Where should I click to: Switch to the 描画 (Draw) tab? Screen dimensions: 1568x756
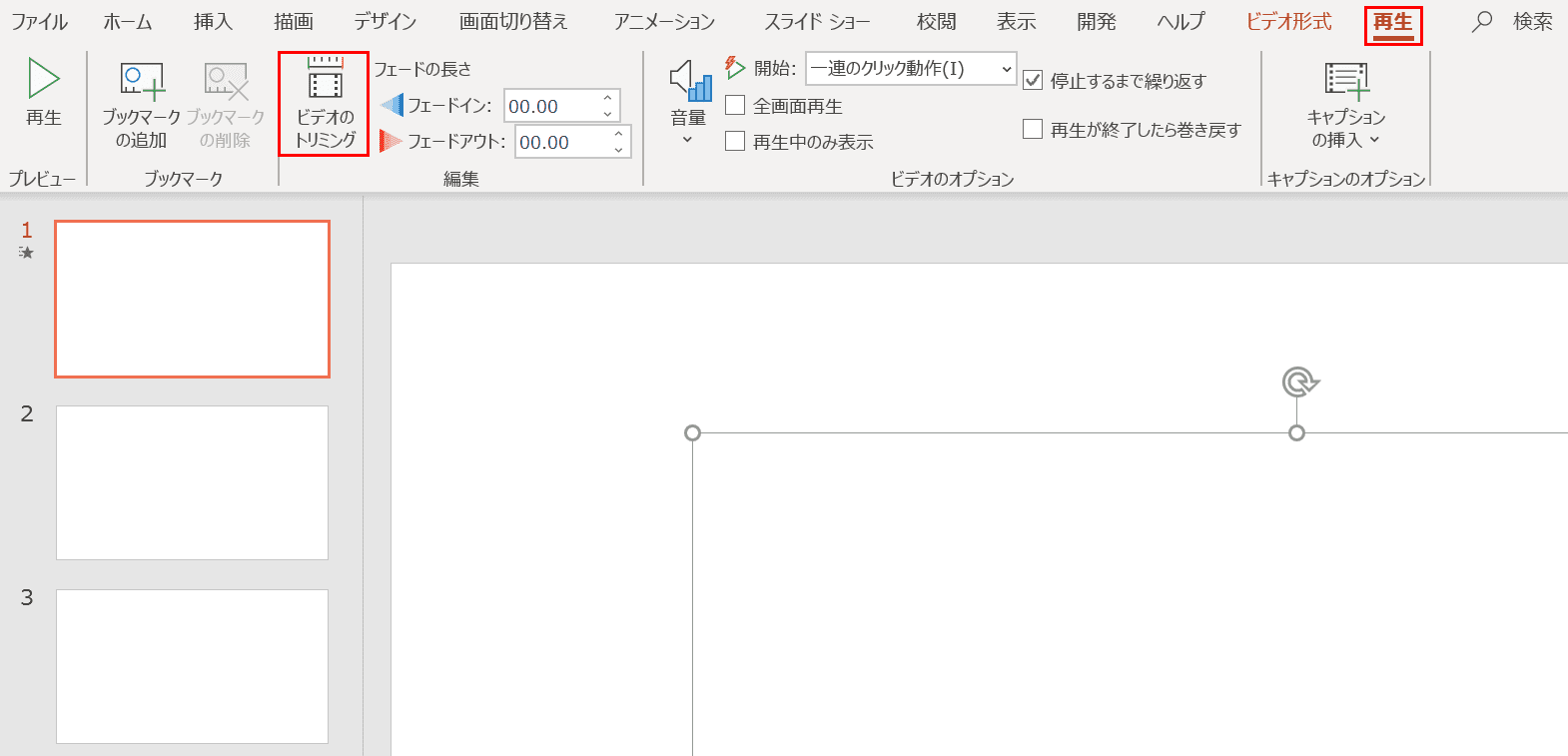coord(294,21)
